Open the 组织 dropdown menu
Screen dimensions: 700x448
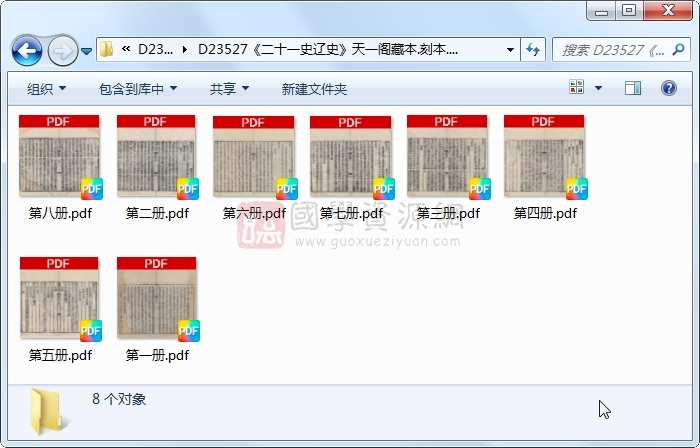coord(47,89)
